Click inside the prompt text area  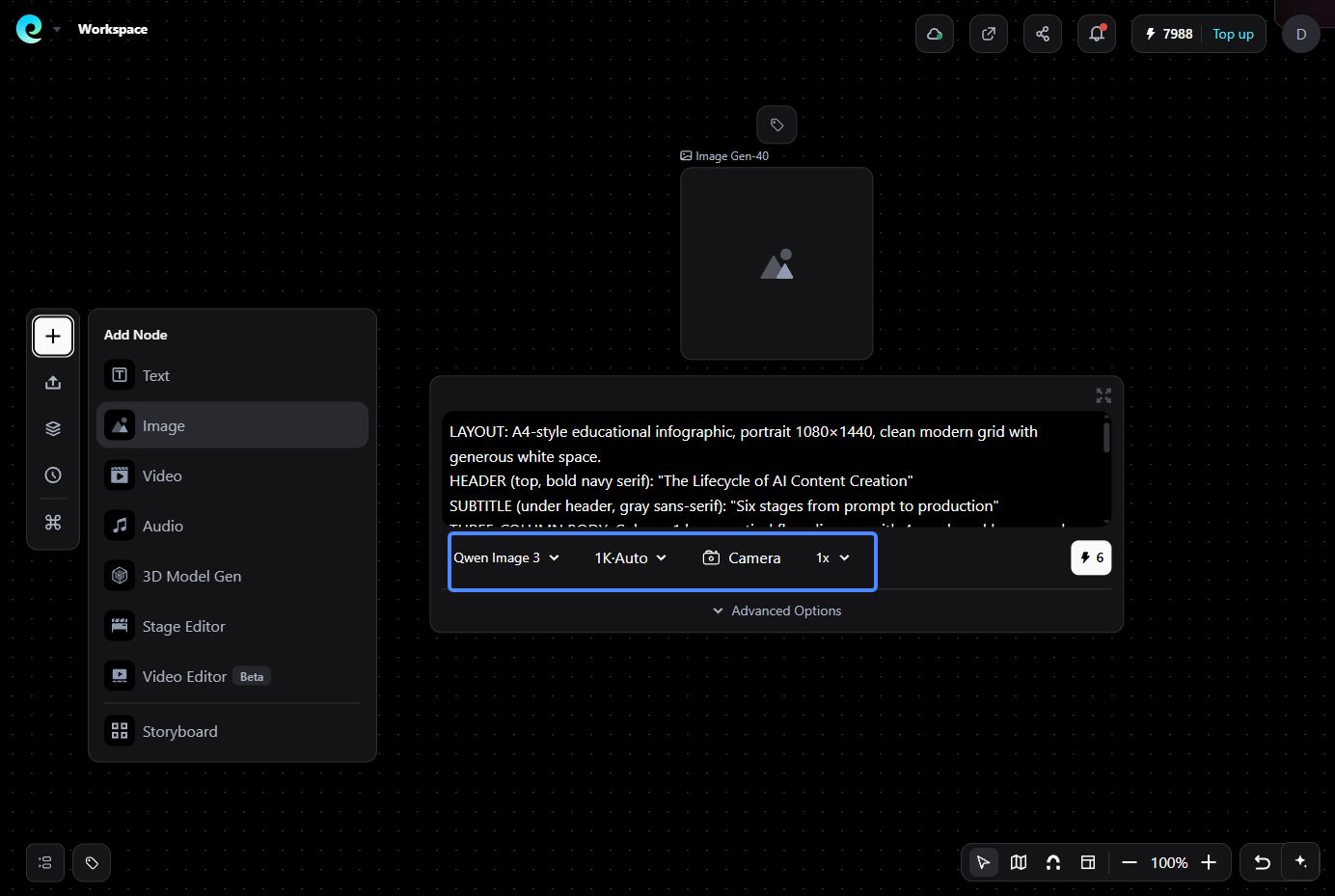click(x=771, y=469)
